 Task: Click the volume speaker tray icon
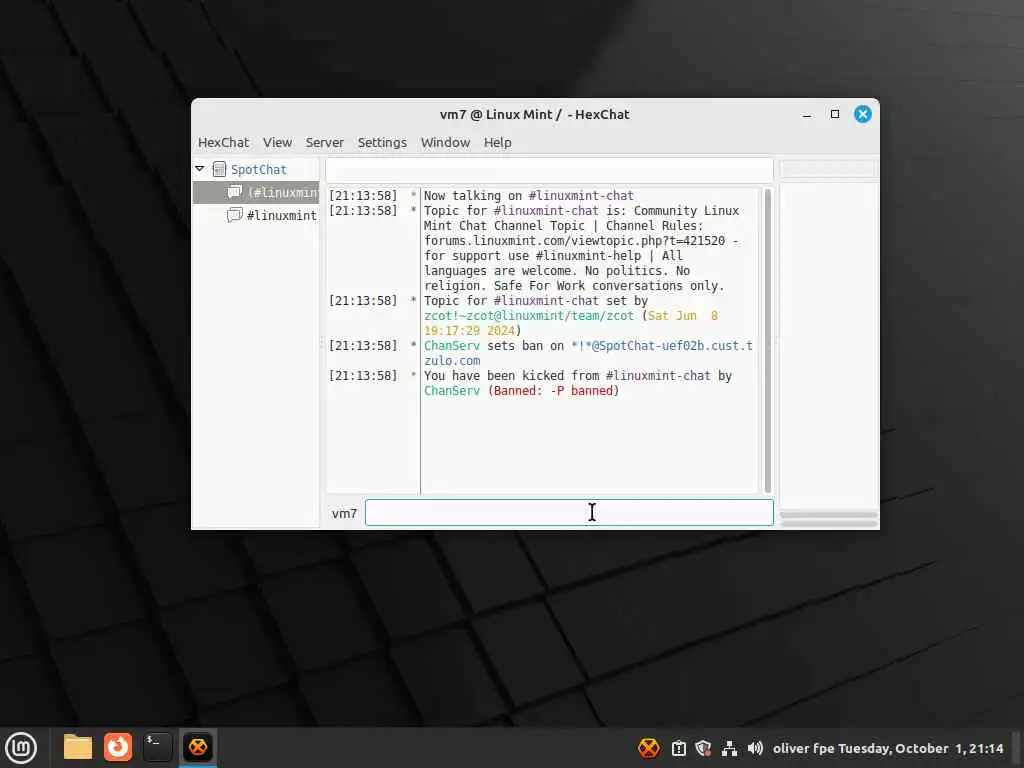755,748
